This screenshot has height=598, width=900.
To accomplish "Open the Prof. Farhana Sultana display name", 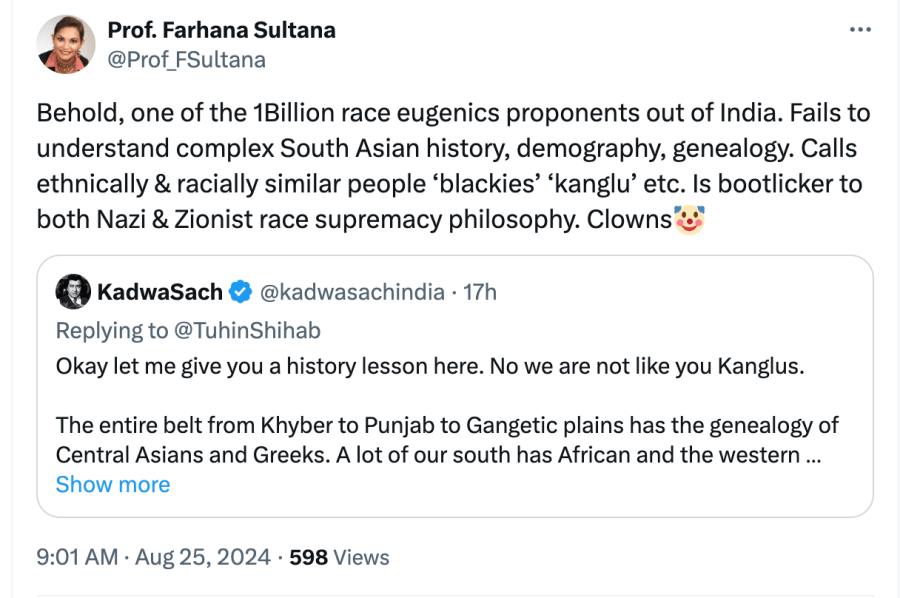I will click(221, 30).
